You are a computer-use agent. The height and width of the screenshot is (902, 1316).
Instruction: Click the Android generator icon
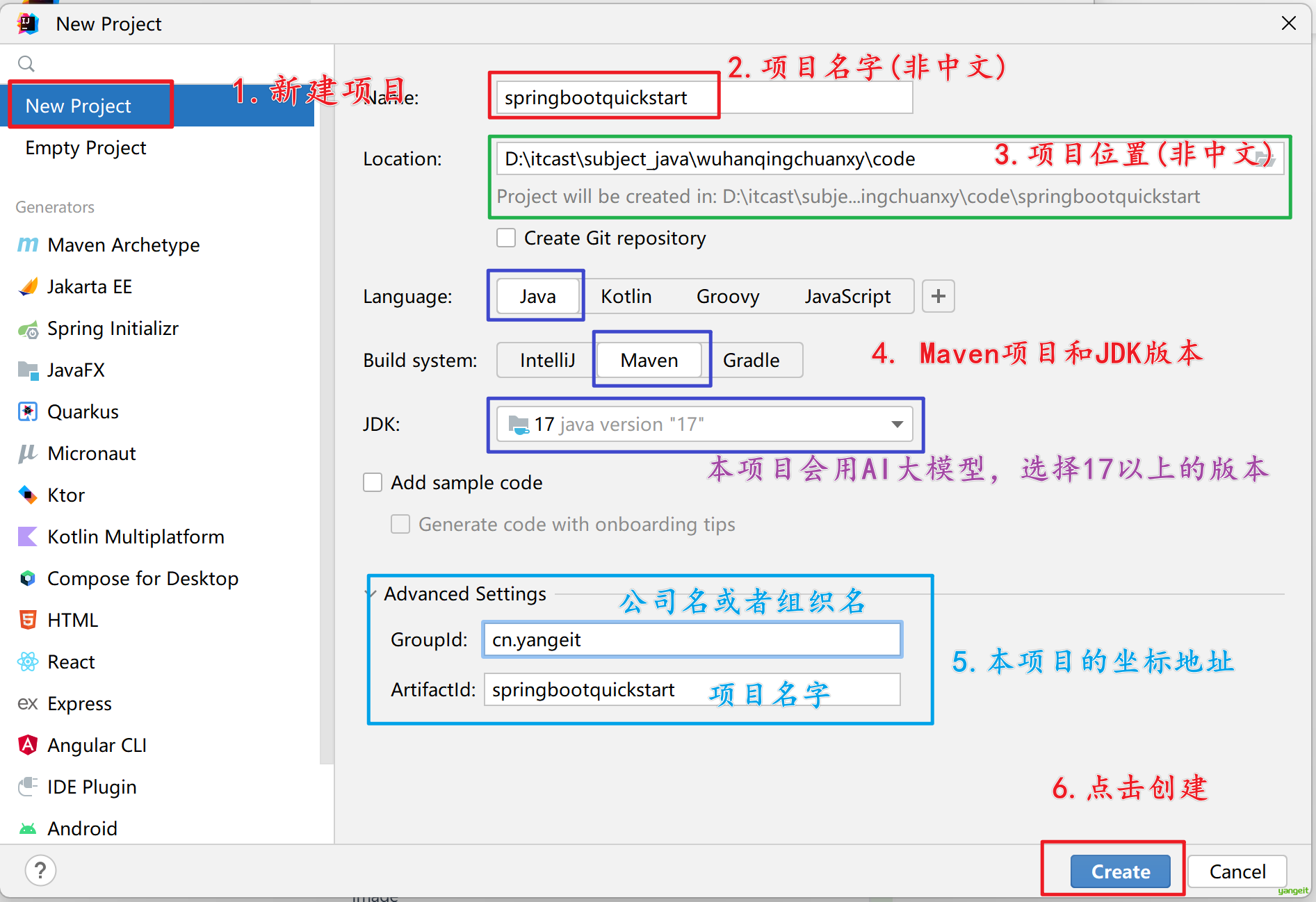click(28, 828)
